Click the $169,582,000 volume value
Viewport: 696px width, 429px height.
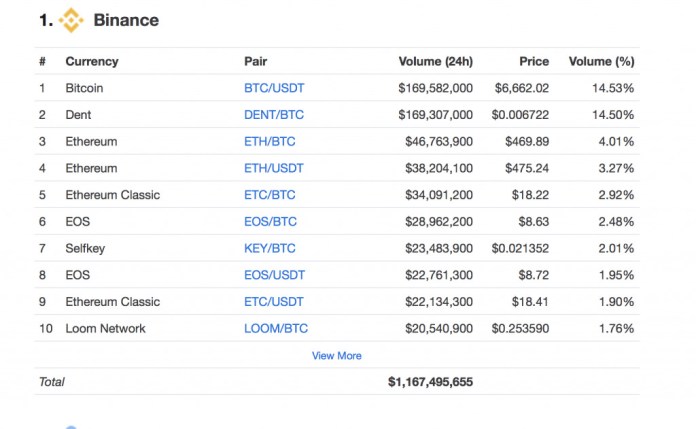tap(435, 88)
